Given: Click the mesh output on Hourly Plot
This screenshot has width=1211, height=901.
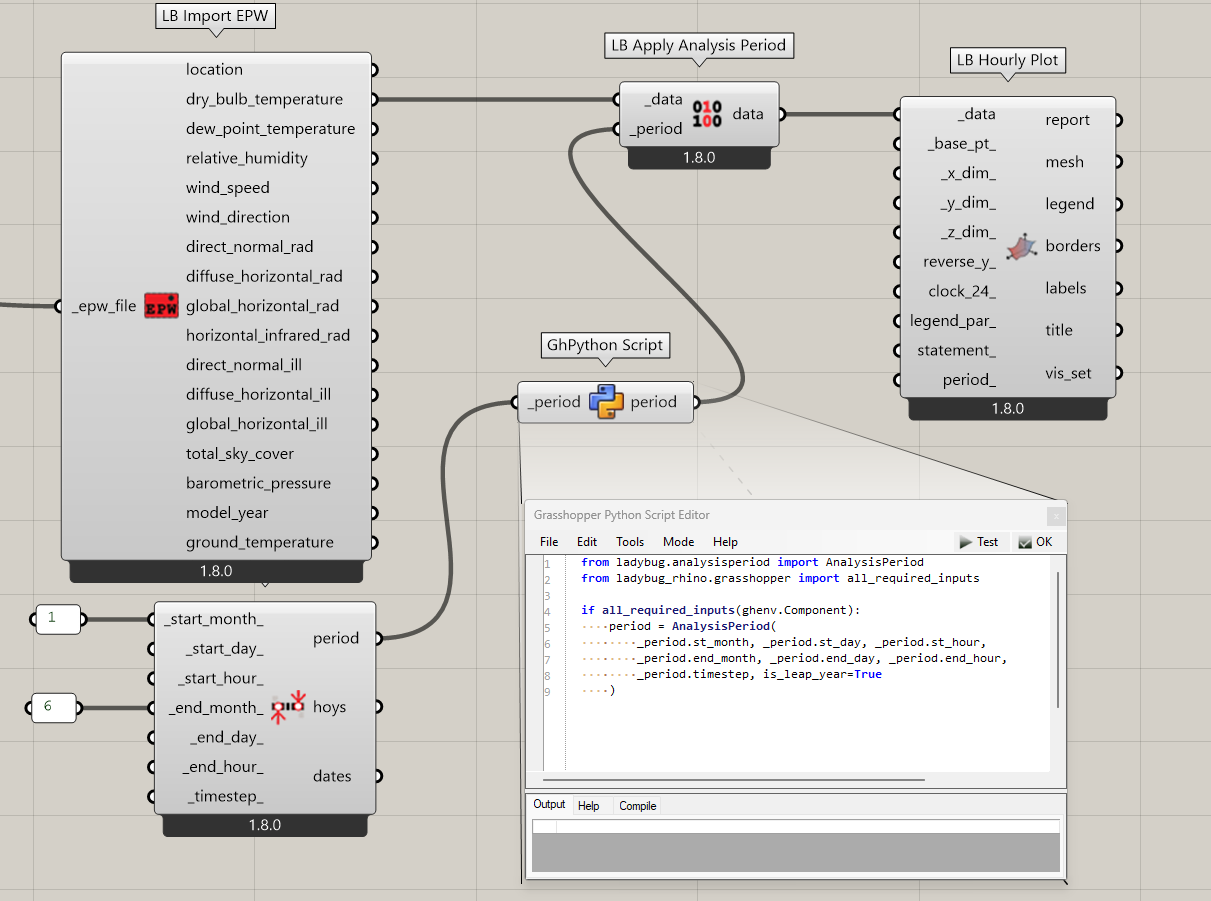Looking at the screenshot, I should click(1065, 162).
